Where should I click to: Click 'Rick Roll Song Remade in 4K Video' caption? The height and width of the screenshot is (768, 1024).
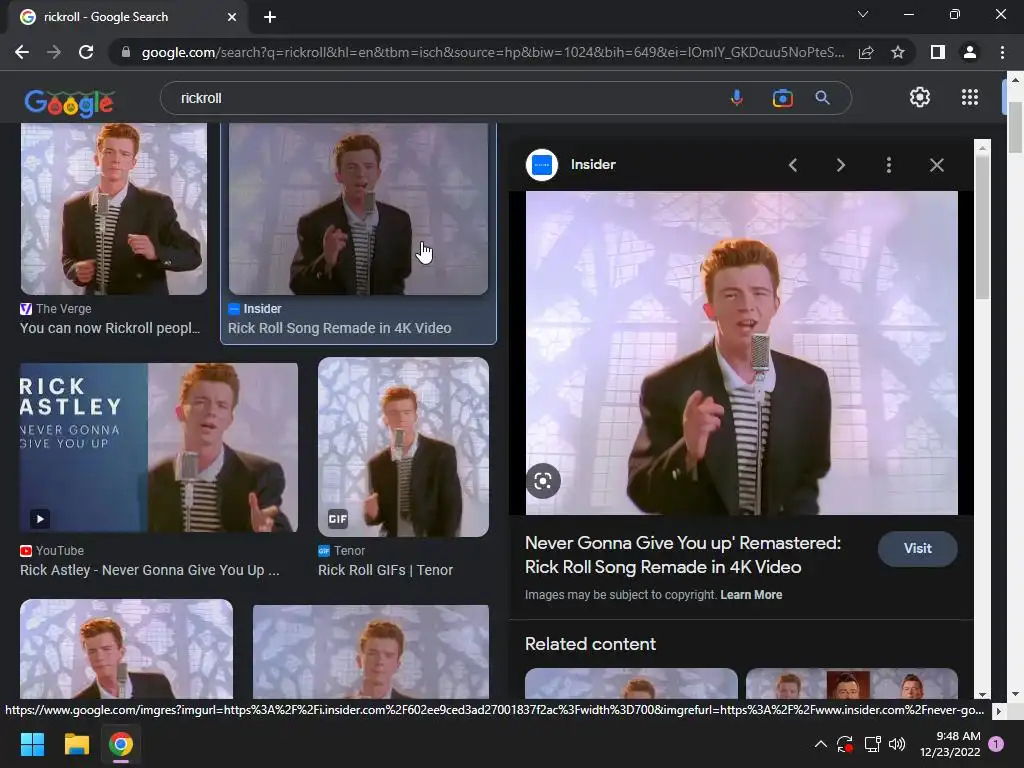[x=340, y=328]
